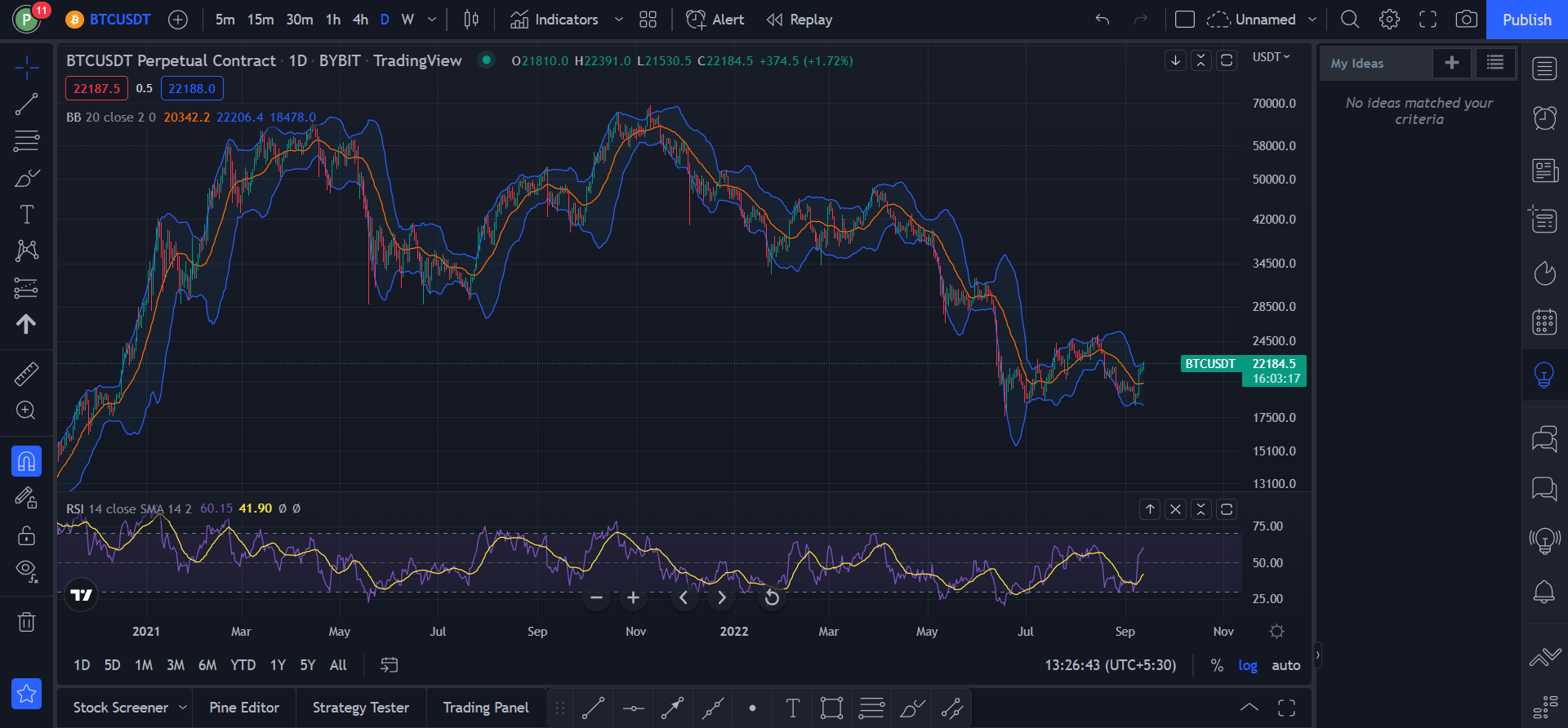
Task: Expand the Stock Screener dropdown arrow
Action: 183,708
